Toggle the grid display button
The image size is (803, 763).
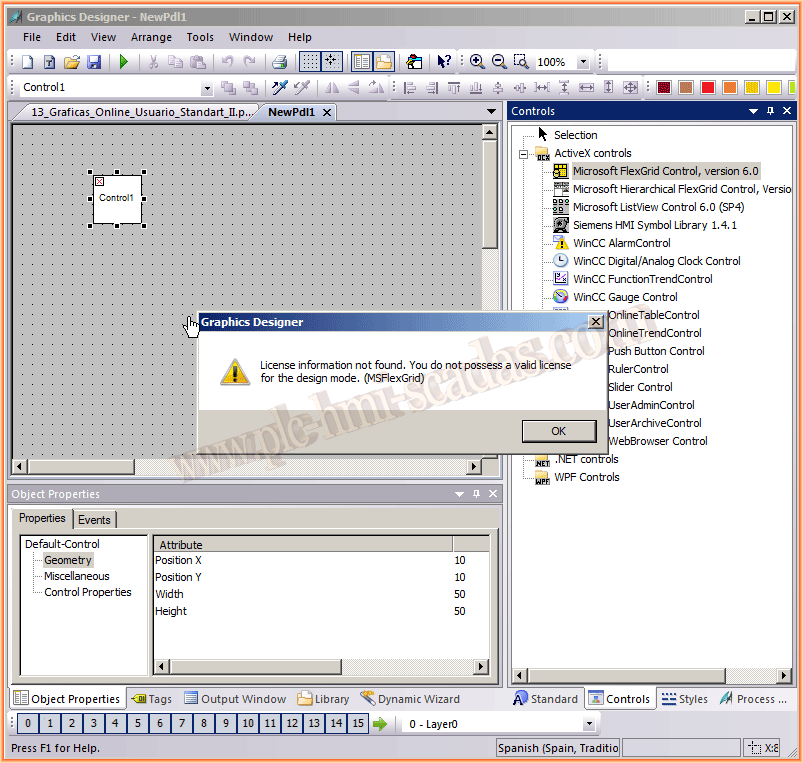[311, 62]
